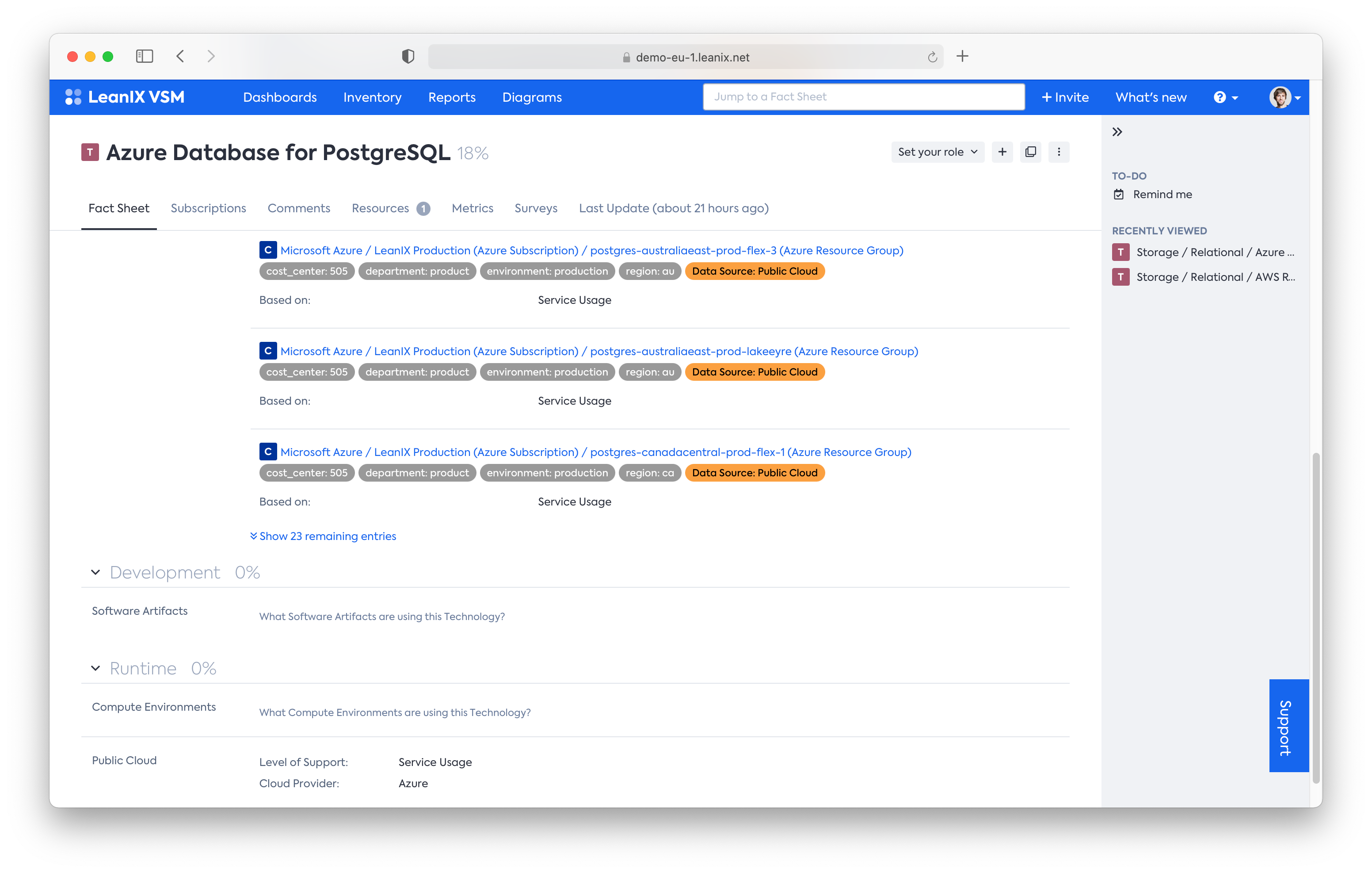The image size is (1372, 873).
Task: Open the Set your role dropdown
Action: click(x=937, y=152)
